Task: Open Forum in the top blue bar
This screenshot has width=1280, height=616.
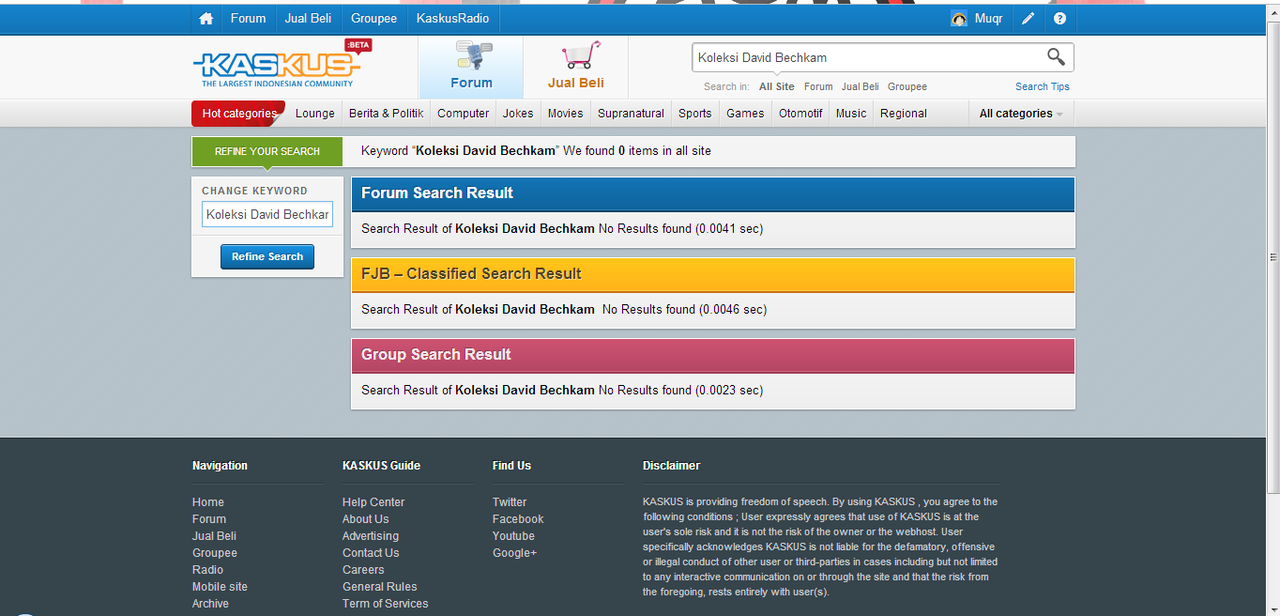Action: pyautogui.click(x=248, y=19)
